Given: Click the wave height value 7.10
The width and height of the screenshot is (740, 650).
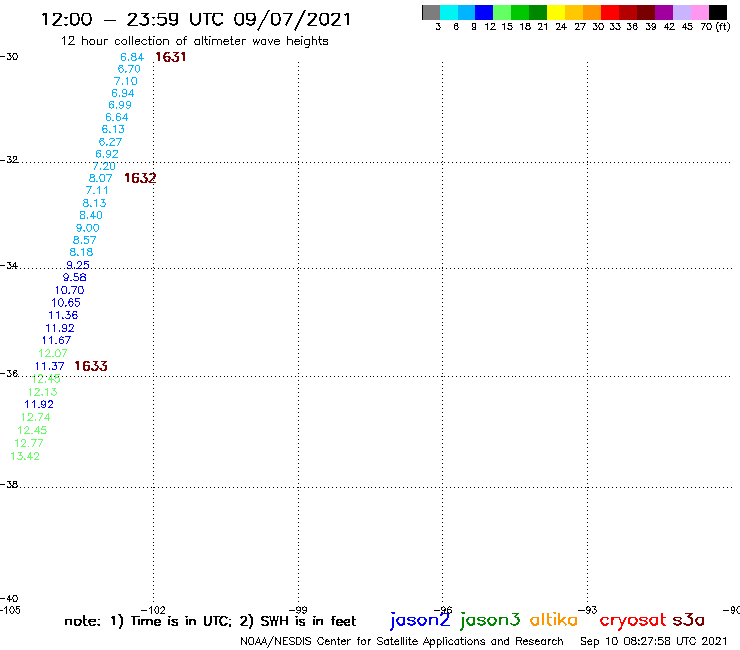Looking at the screenshot, I should click(126, 81).
